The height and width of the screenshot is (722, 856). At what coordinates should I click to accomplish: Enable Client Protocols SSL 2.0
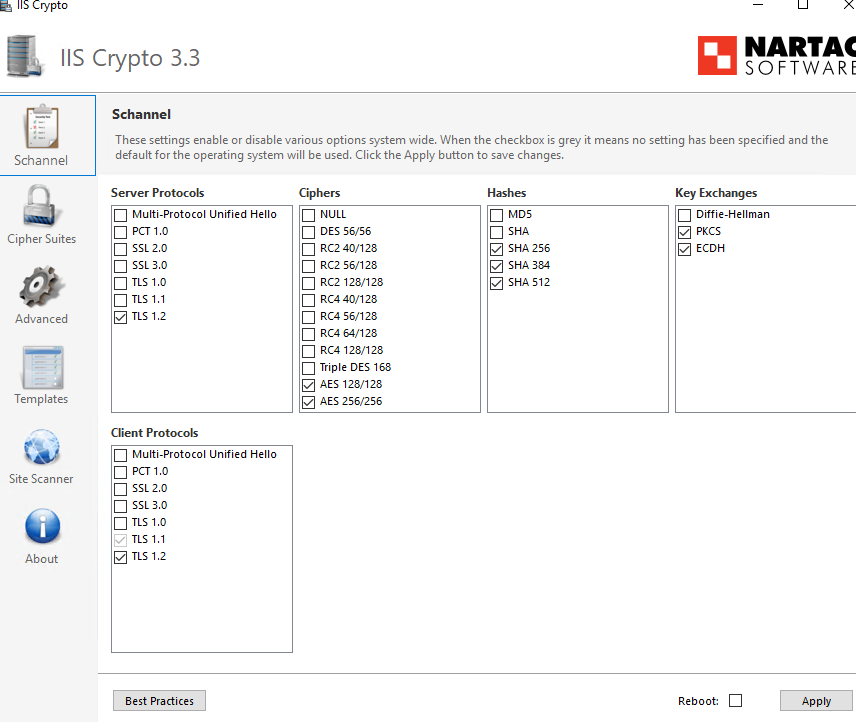pos(121,489)
